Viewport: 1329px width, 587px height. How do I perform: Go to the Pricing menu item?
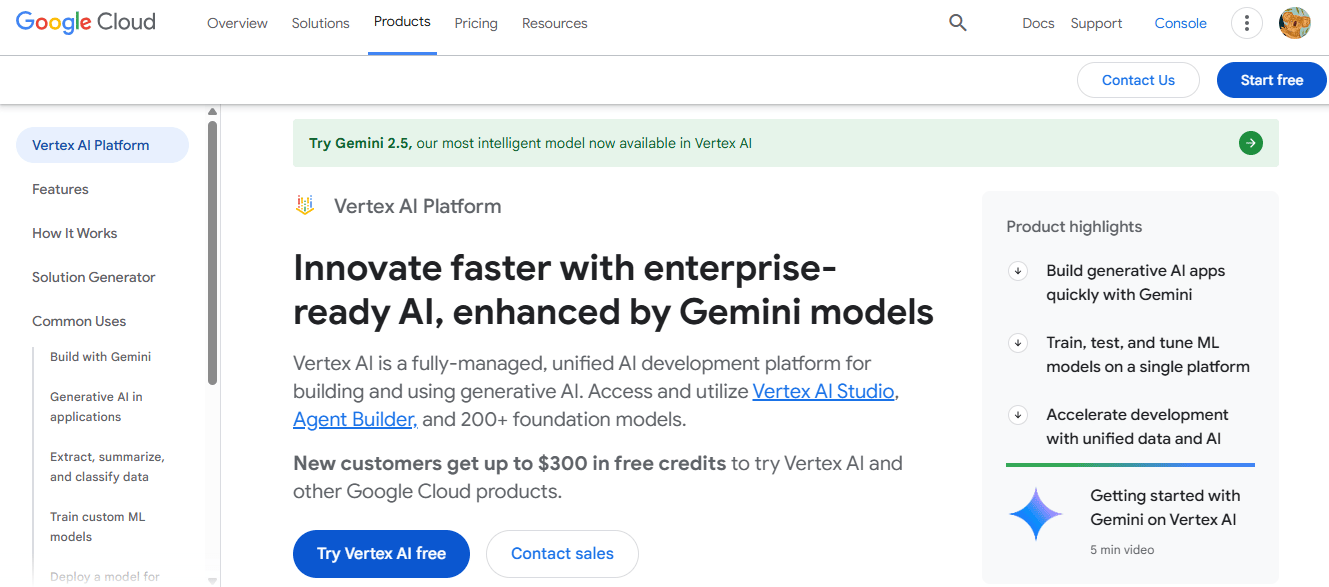click(476, 23)
